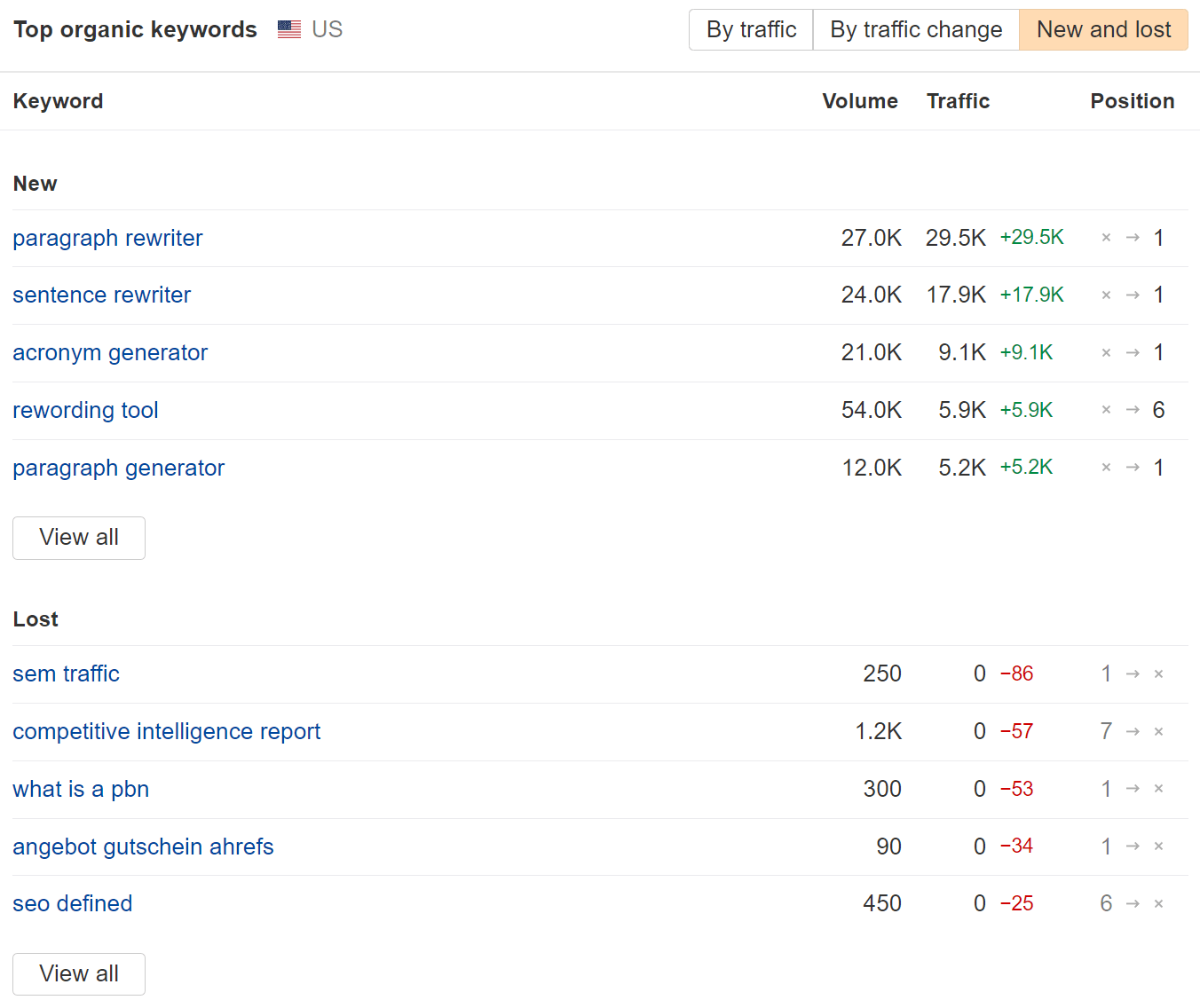Switch to the By traffic change tab

pos(915,29)
